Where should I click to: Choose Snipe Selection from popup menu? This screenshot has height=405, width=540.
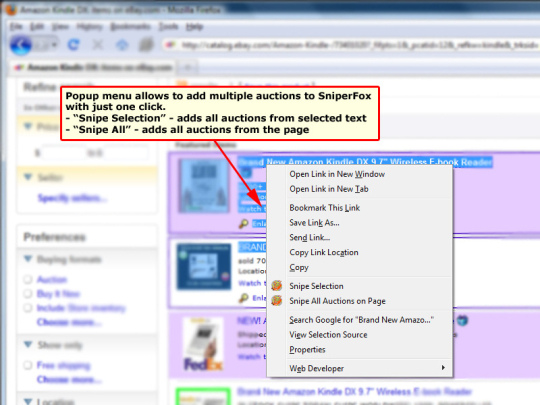point(316,286)
